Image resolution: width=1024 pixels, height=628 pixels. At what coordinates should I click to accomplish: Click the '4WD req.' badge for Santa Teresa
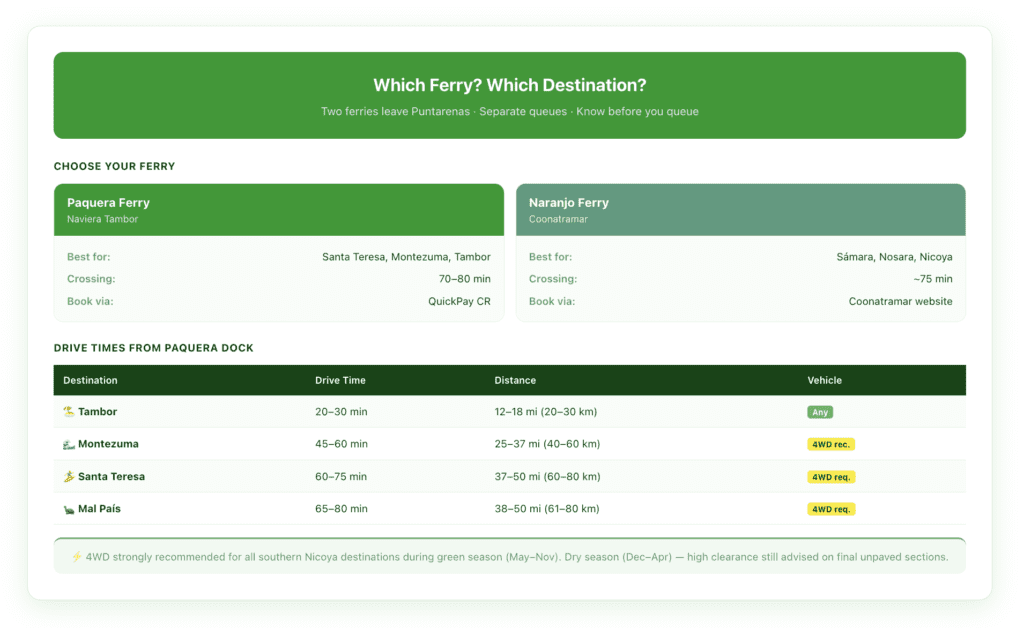coord(831,477)
